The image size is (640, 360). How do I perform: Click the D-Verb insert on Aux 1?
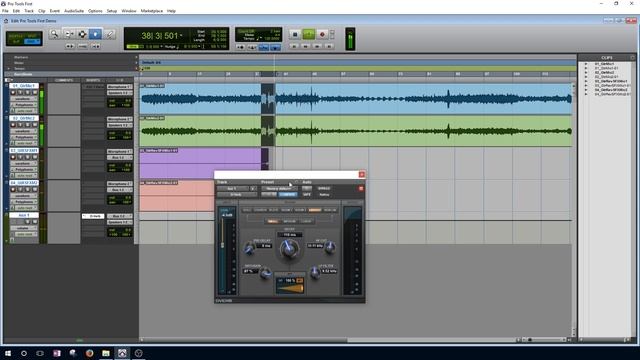click(x=93, y=216)
